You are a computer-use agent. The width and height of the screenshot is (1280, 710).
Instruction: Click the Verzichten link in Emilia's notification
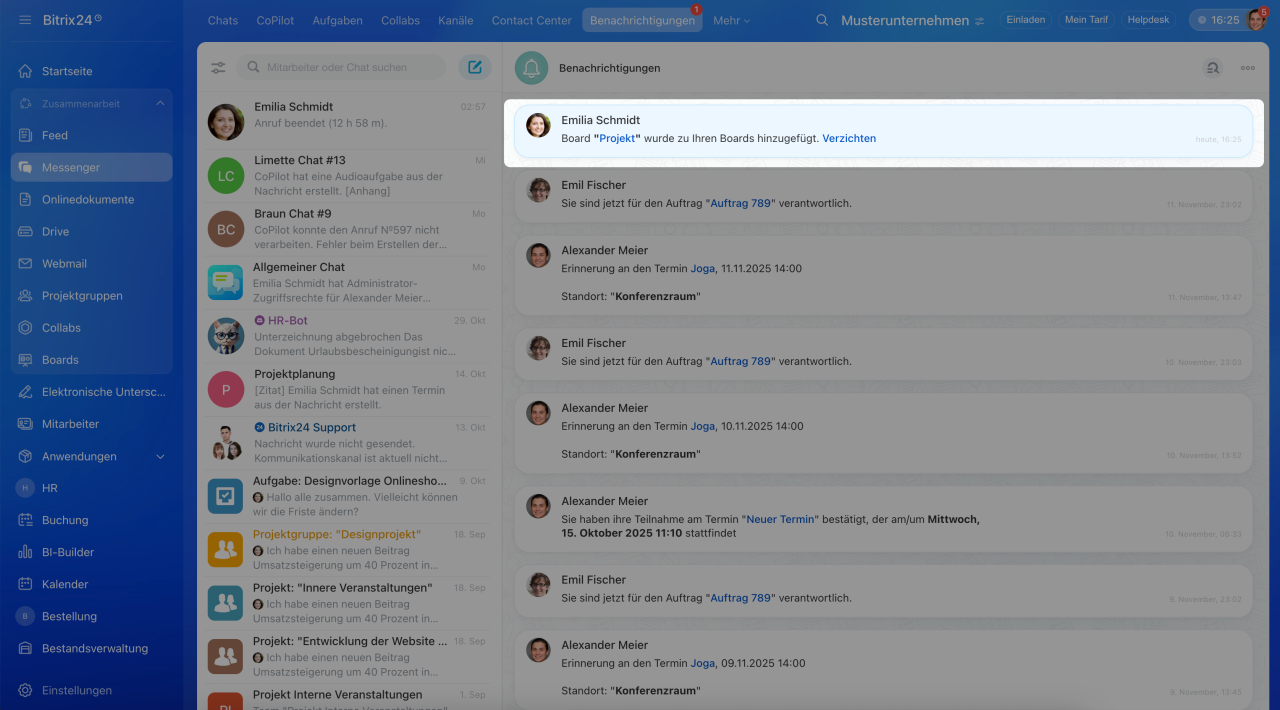[849, 138]
